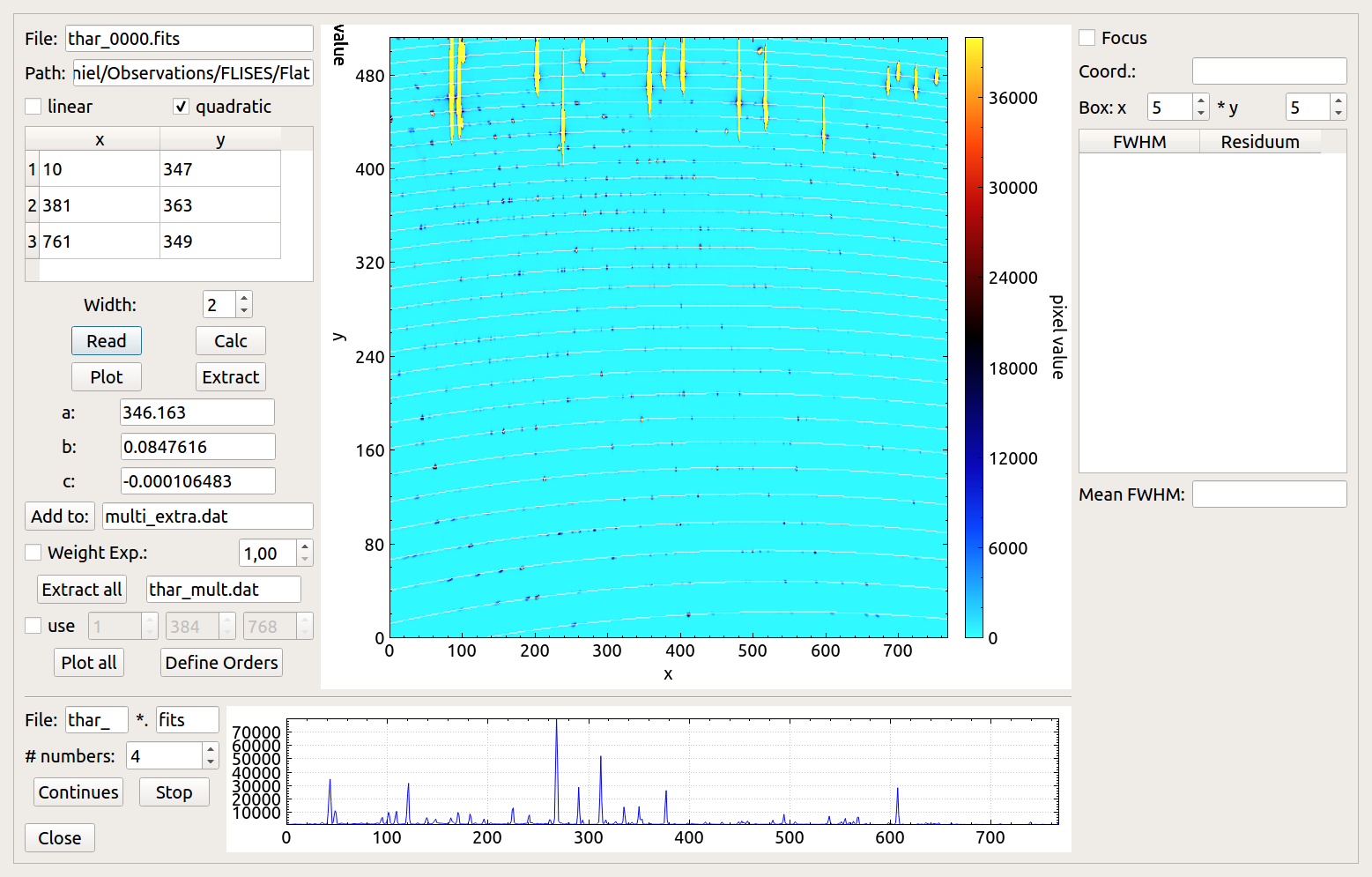Toggle the Focus checkbox
1372x877 pixels.
(x=1087, y=38)
